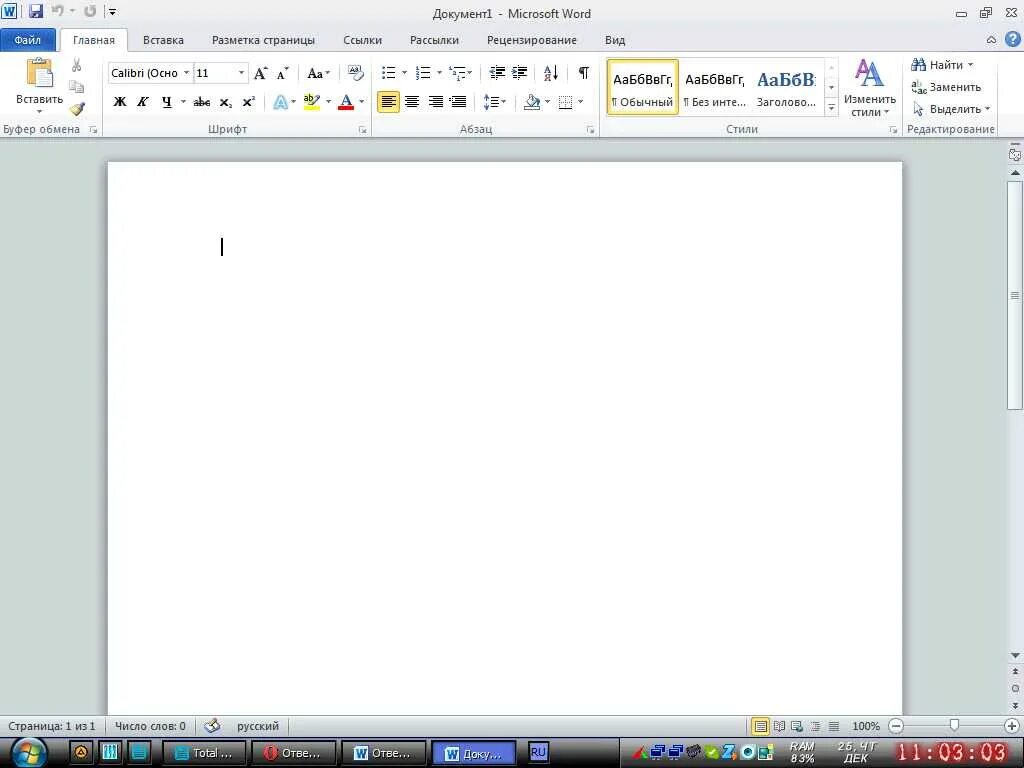Screen dimensions: 1024x768
Task: Switch to the Рецензирование tab
Action: point(532,40)
